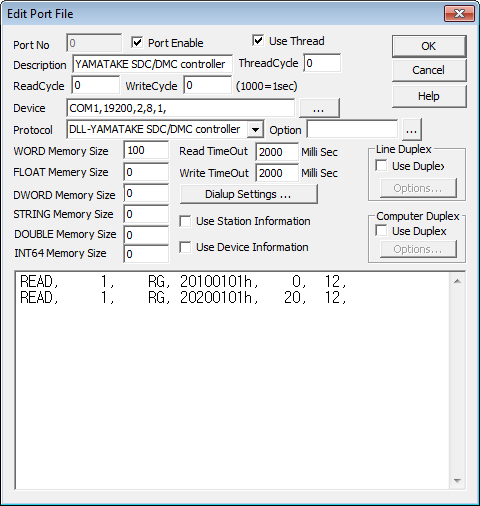Image resolution: width=480 pixels, height=506 pixels.
Task: Click the Line Duplex Options button
Action: [418, 188]
